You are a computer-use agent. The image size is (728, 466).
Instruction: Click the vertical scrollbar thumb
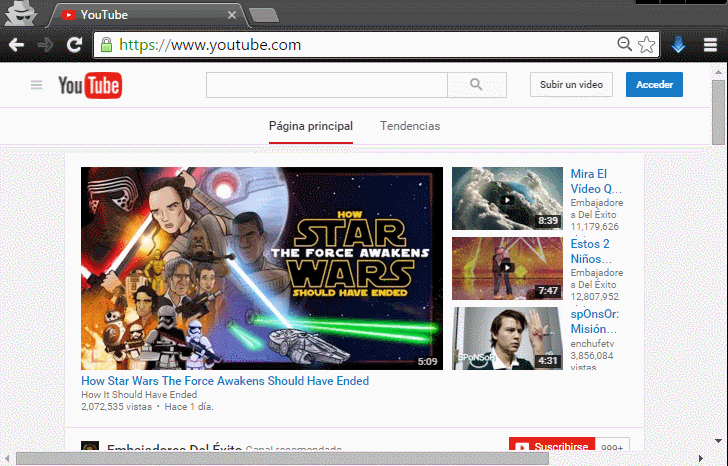pos(718,112)
